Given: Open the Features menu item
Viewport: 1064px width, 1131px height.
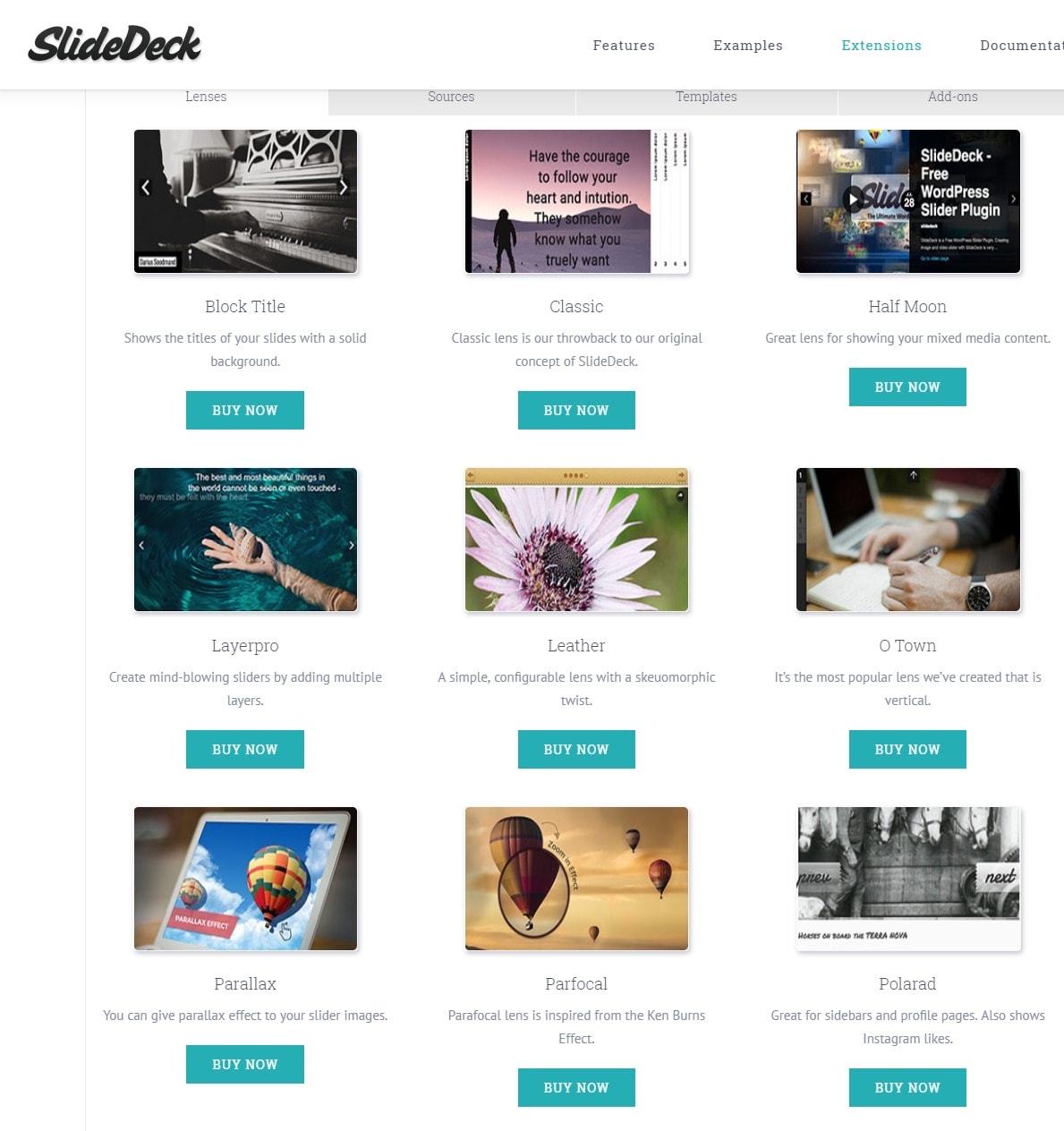Looking at the screenshot, I should pyautogui.click(x=624, y=45).
